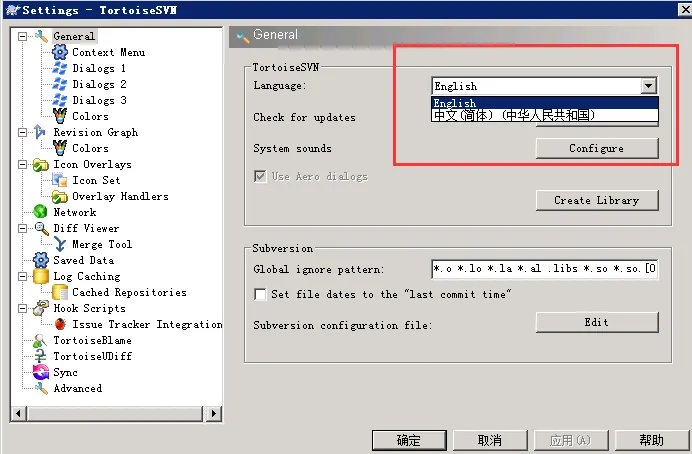Screen dimensions: 692x454
Task: Click the Icon Overlays folder icon
Action: (x=41, y=165)
